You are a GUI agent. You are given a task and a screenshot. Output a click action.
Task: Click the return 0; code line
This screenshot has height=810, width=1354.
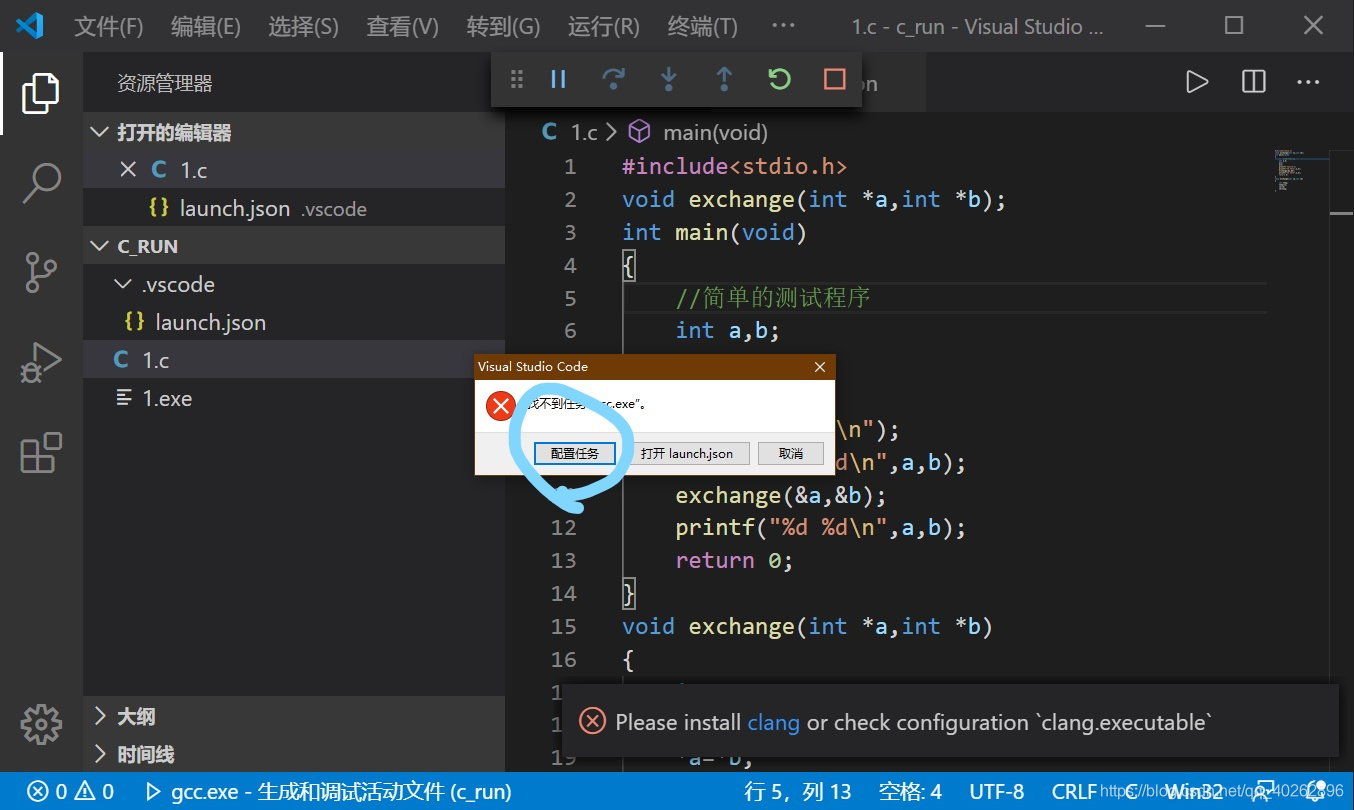(734, 560)
